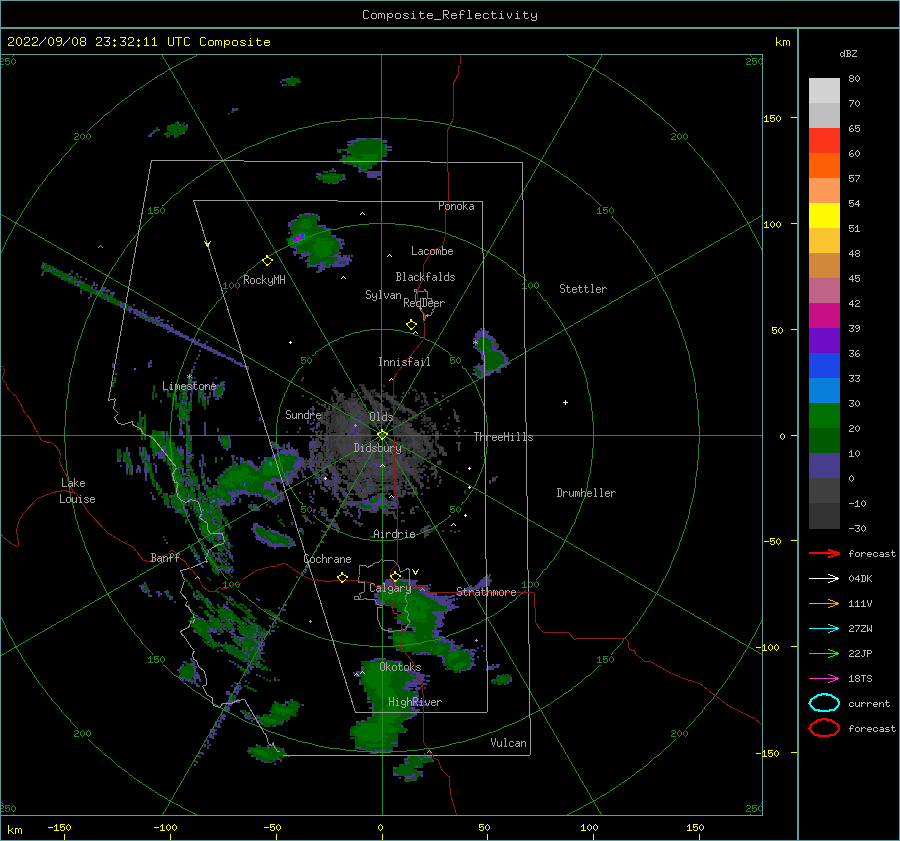Click the HighRiver label
The width and height of the screenshot is (900, 841).
pyautogui.click(x=415, y=702)
